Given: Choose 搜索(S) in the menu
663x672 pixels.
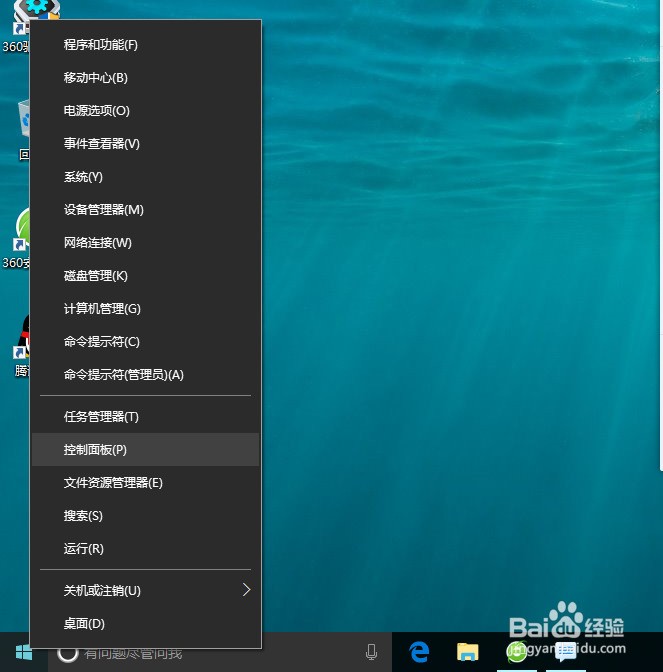Looking at the screenshot, I should pyautogui.click(x=145, y=516).
